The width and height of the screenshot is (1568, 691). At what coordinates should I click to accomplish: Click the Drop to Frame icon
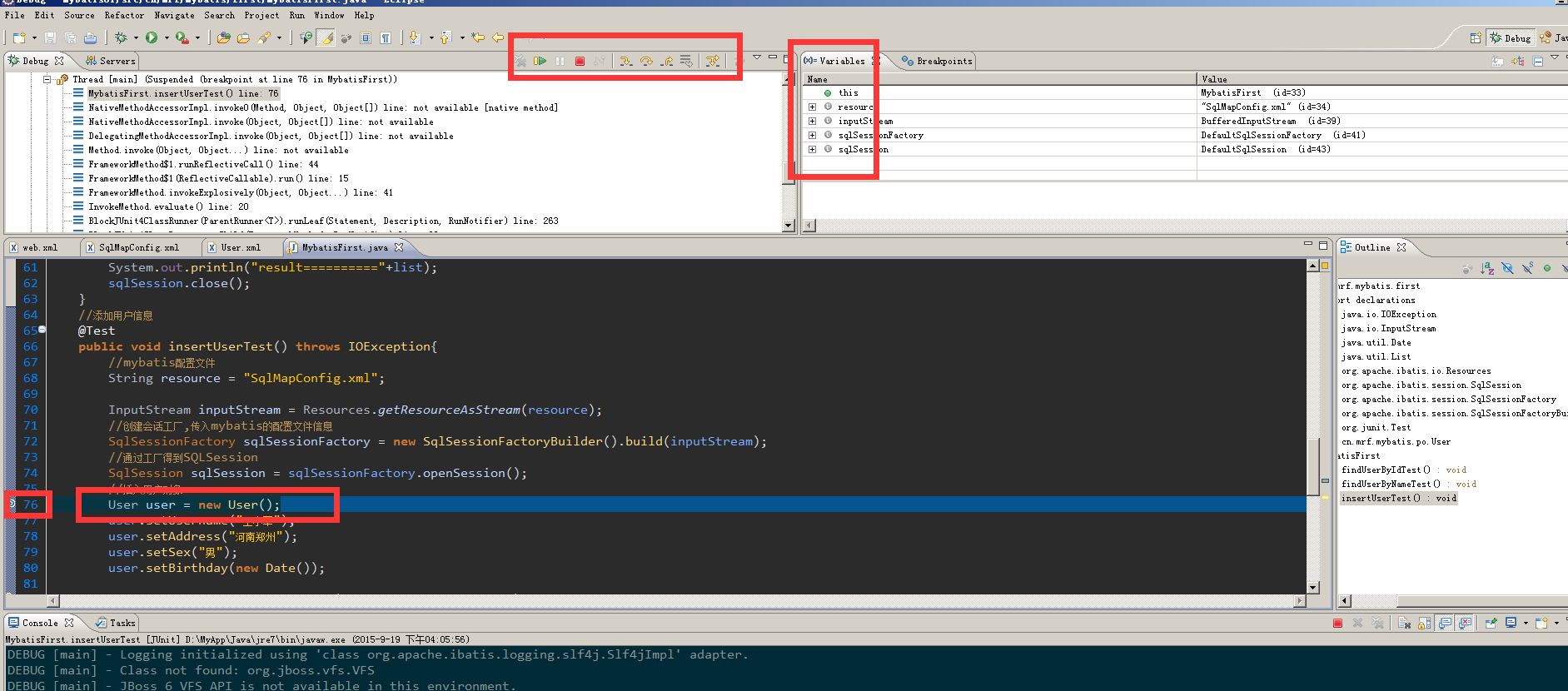[x=686, y=61]
